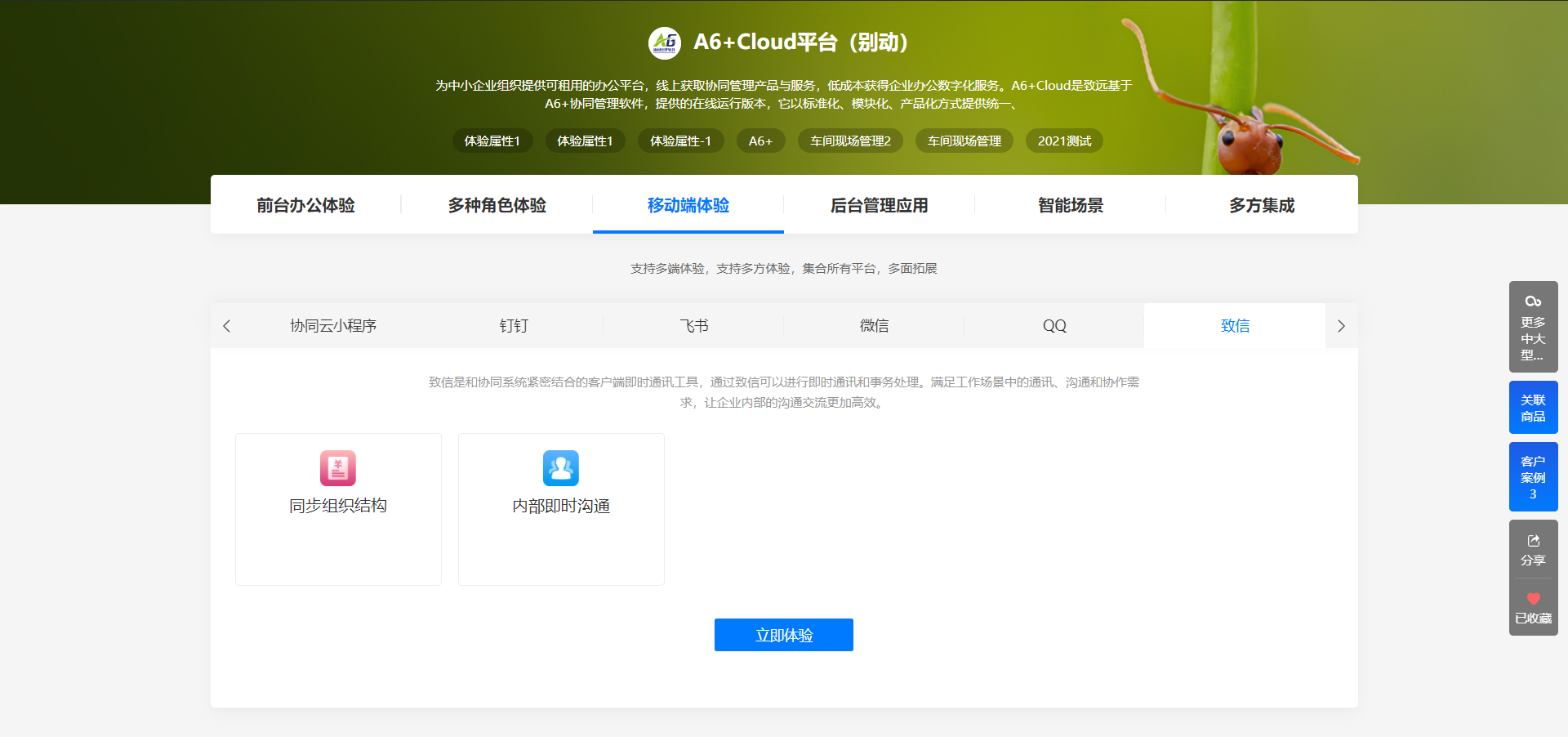Click the A6 logo icon in header

coord(665,42)
